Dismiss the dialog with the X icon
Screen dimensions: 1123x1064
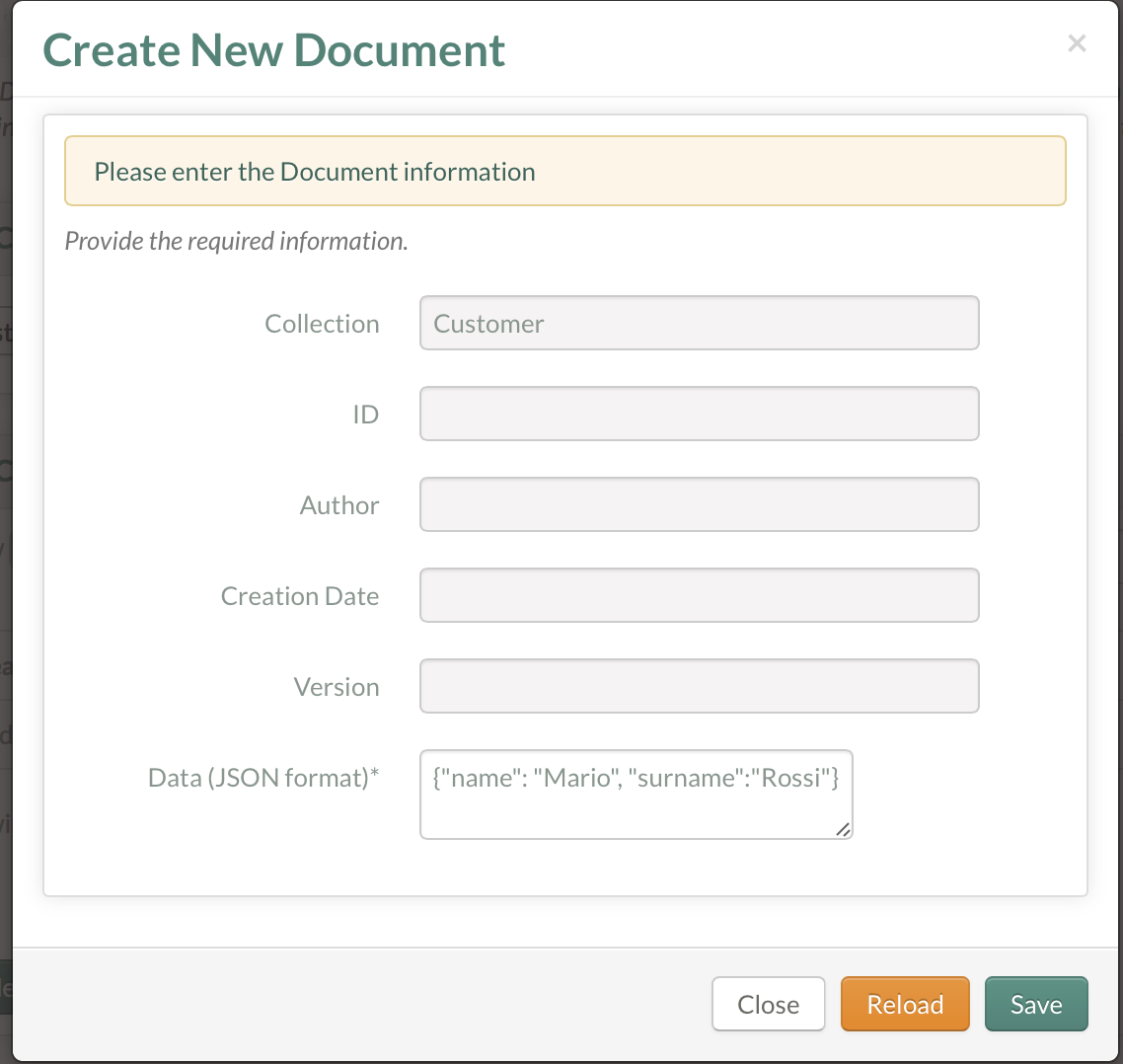(1077, 43)
